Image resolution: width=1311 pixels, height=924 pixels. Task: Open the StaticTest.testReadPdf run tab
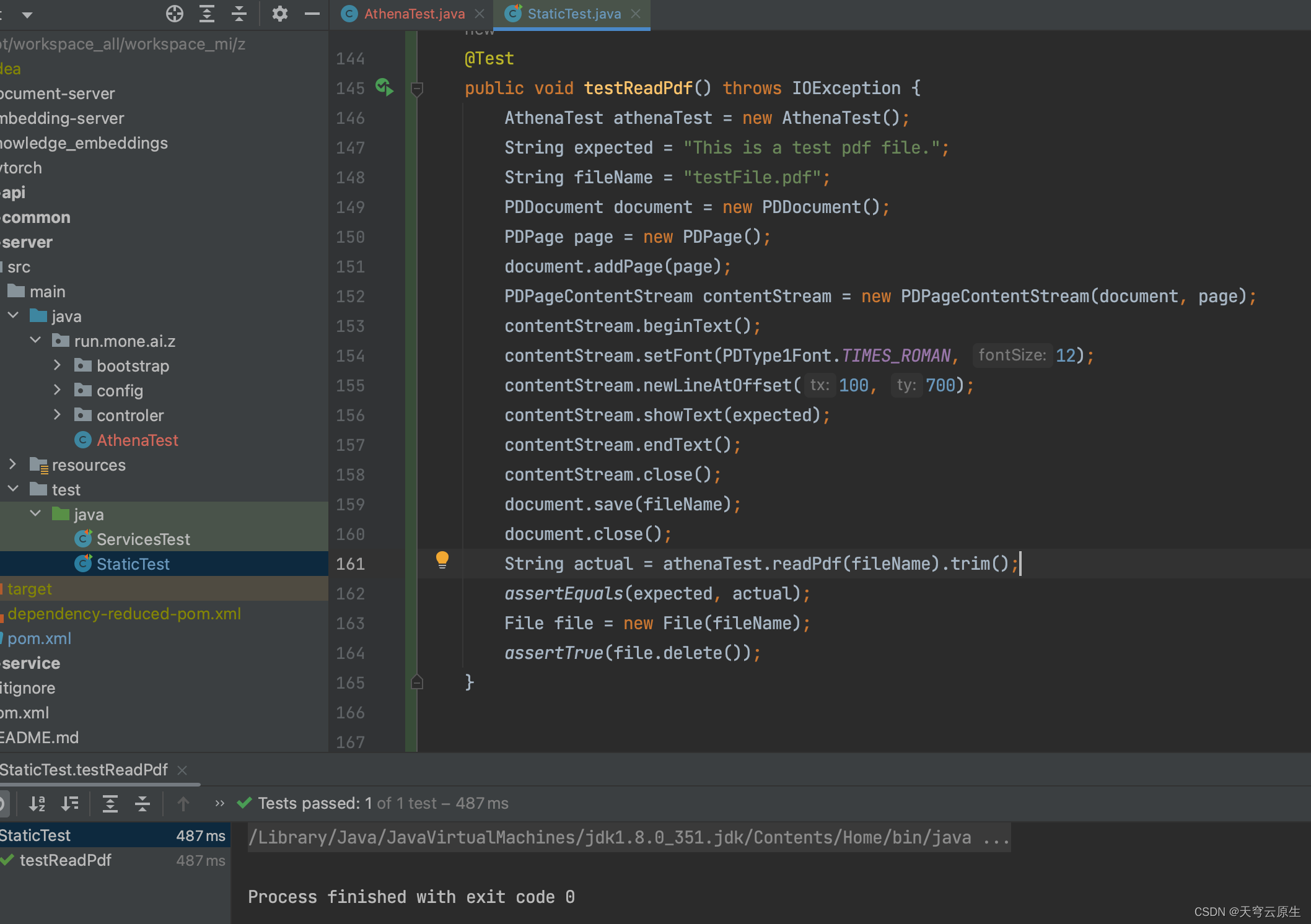tap(84, 770)
